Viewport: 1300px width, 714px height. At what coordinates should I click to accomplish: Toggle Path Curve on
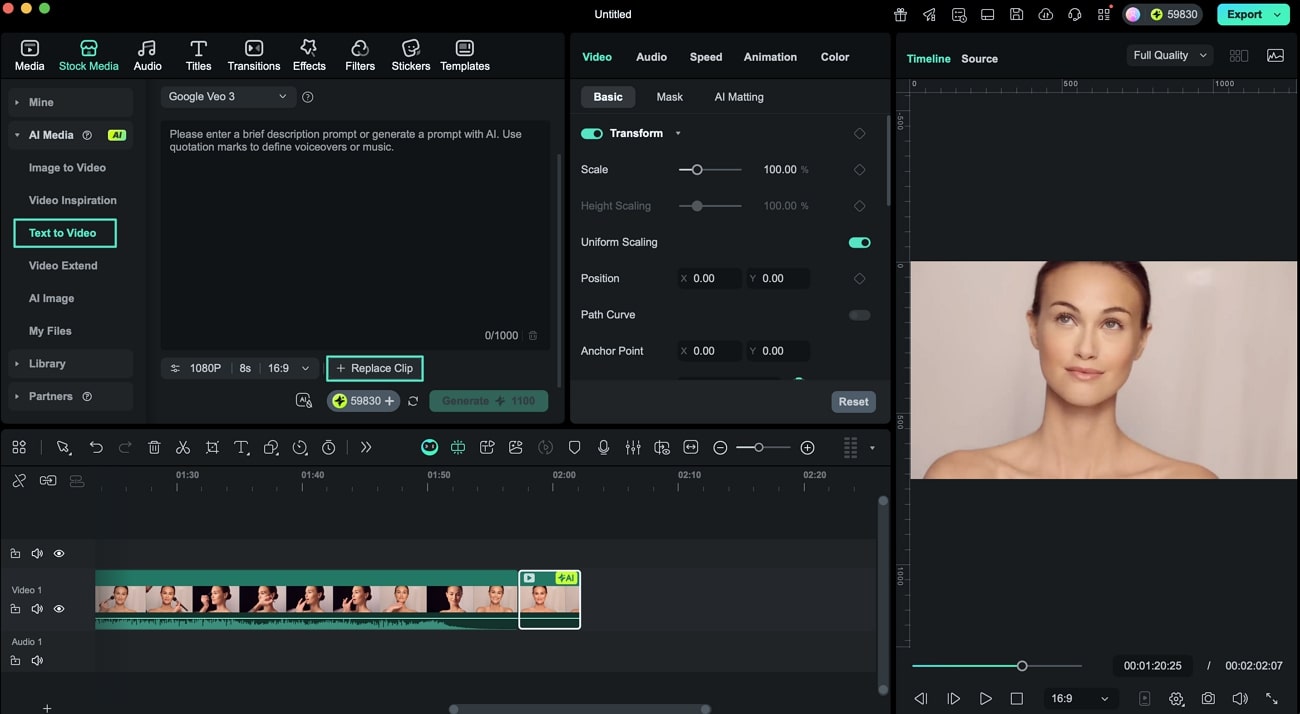point(858,314)
